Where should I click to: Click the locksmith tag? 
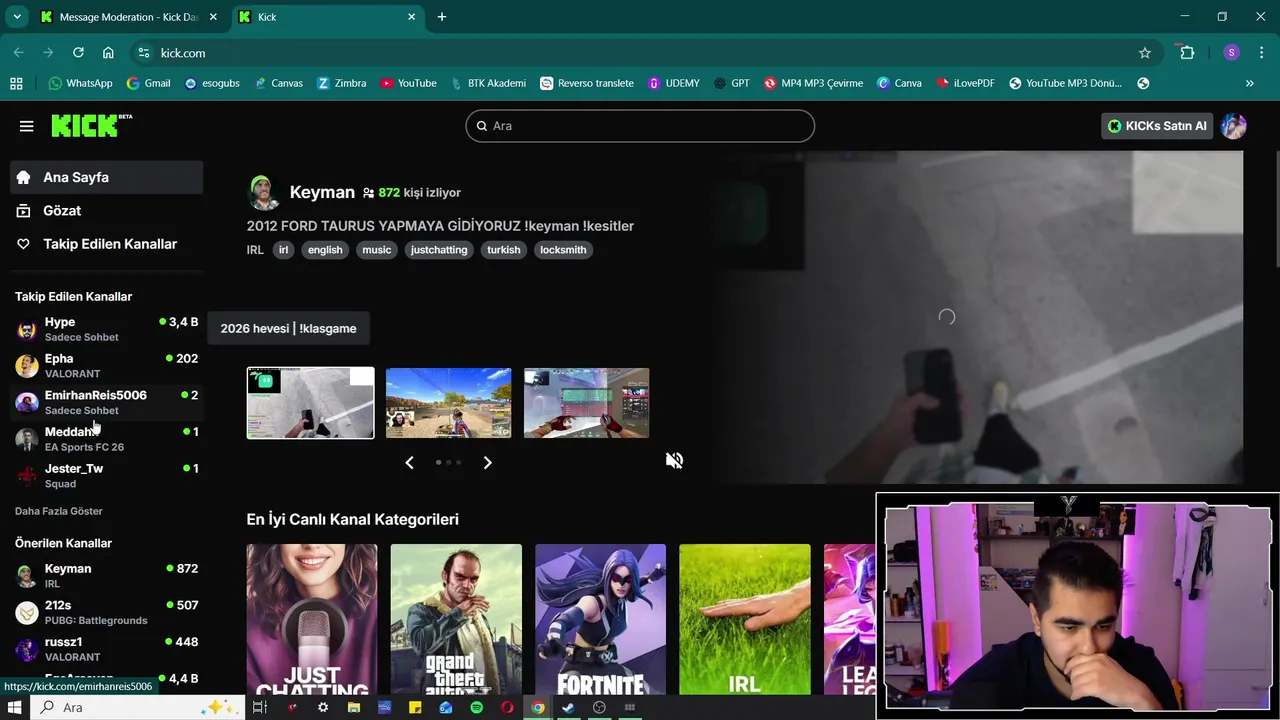tap(563, 250)
